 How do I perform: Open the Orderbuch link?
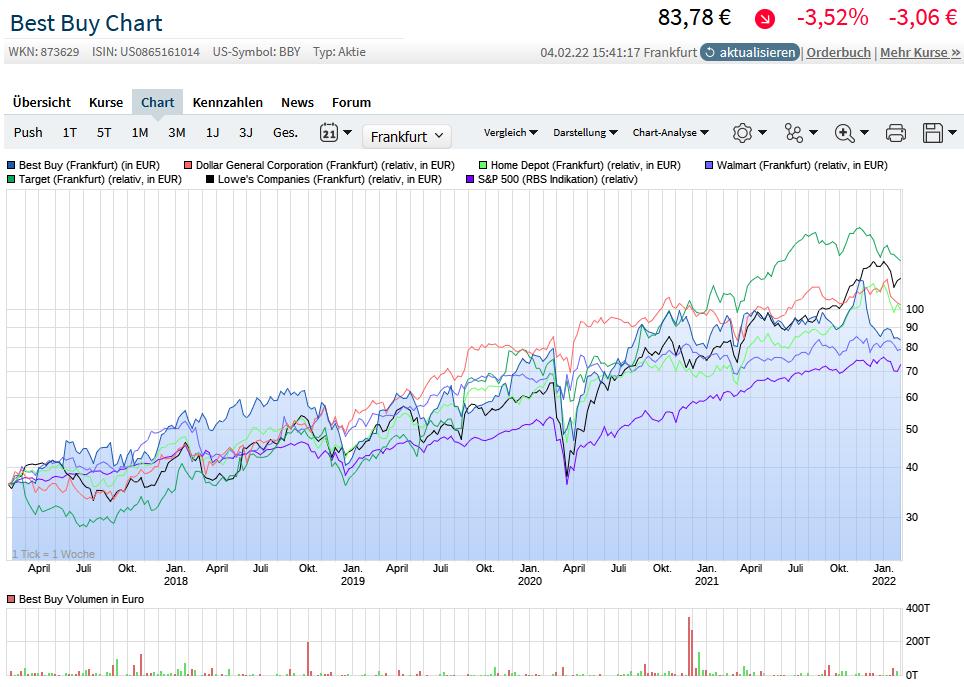click(x=839, y=52)
